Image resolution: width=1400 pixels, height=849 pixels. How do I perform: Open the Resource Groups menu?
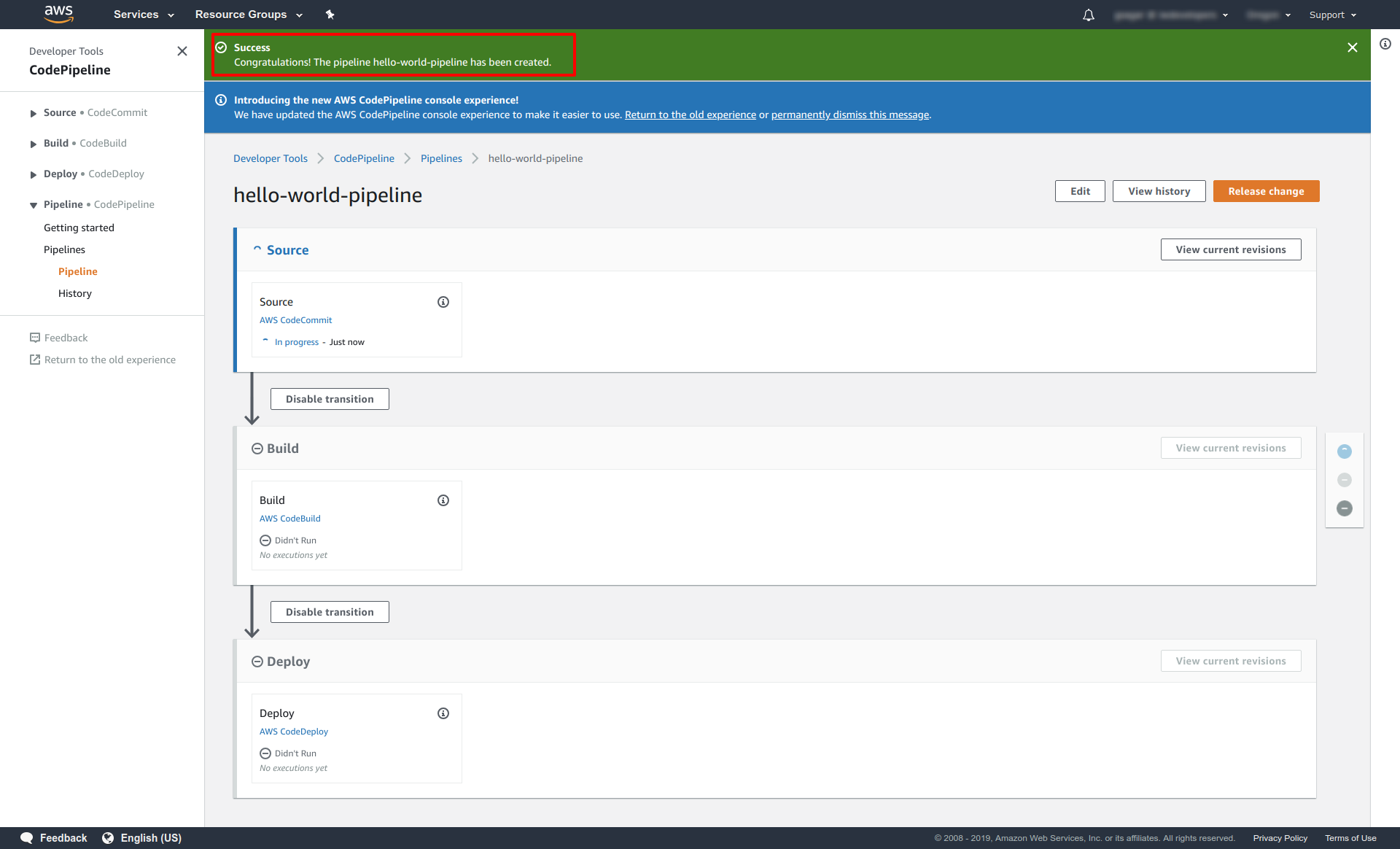pyautogui.click(x=249, y=15)
